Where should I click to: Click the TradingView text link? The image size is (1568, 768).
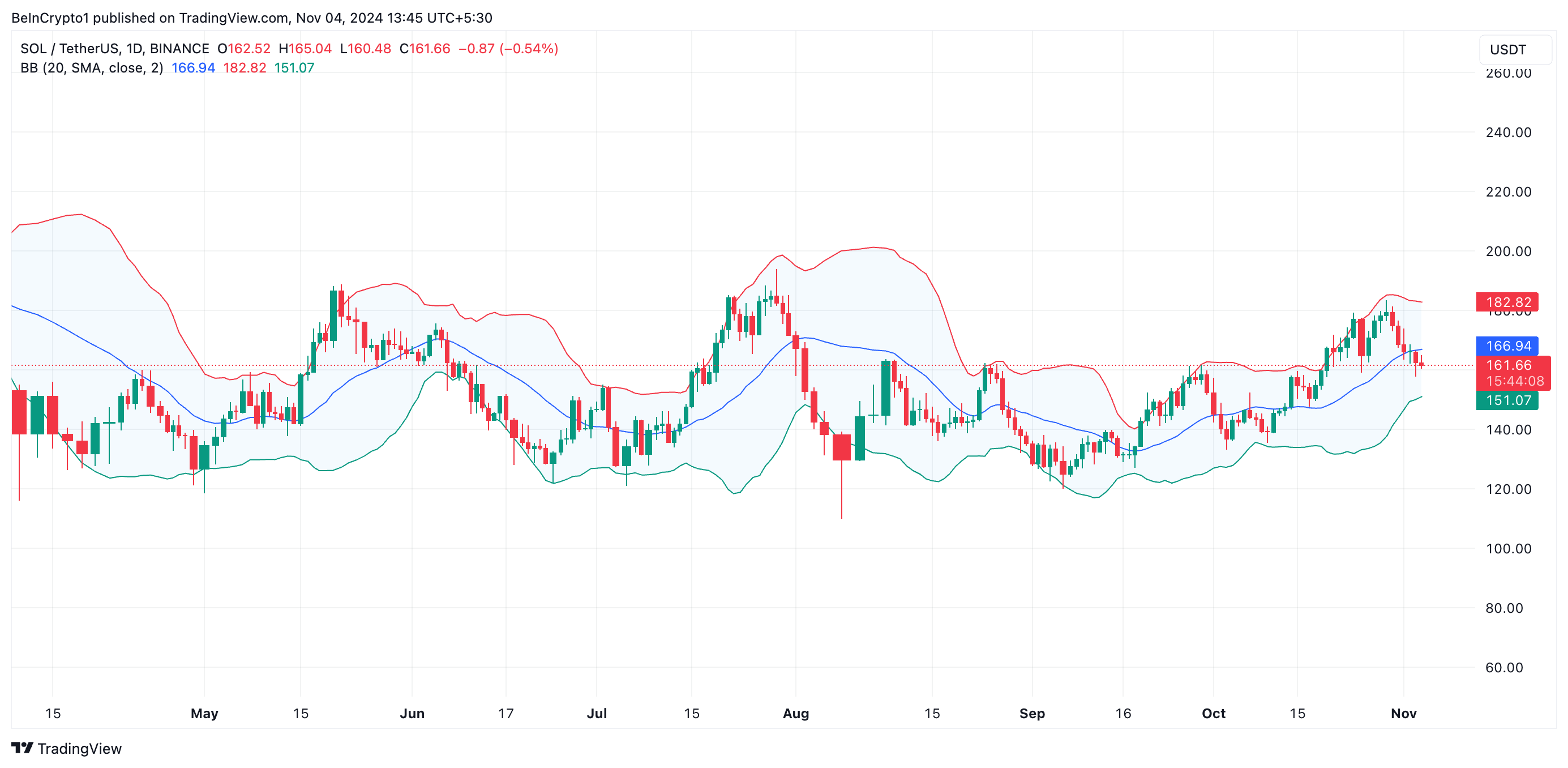point(79,749)
